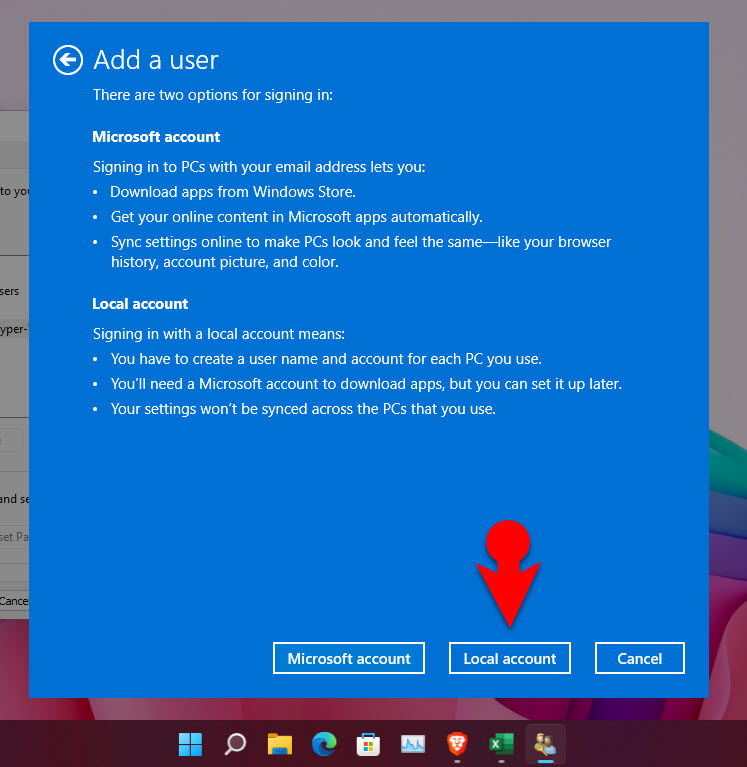This screenshot has height=767, width=747.
Task: Click the 'Add a user' title text
Action: [156, 60]
